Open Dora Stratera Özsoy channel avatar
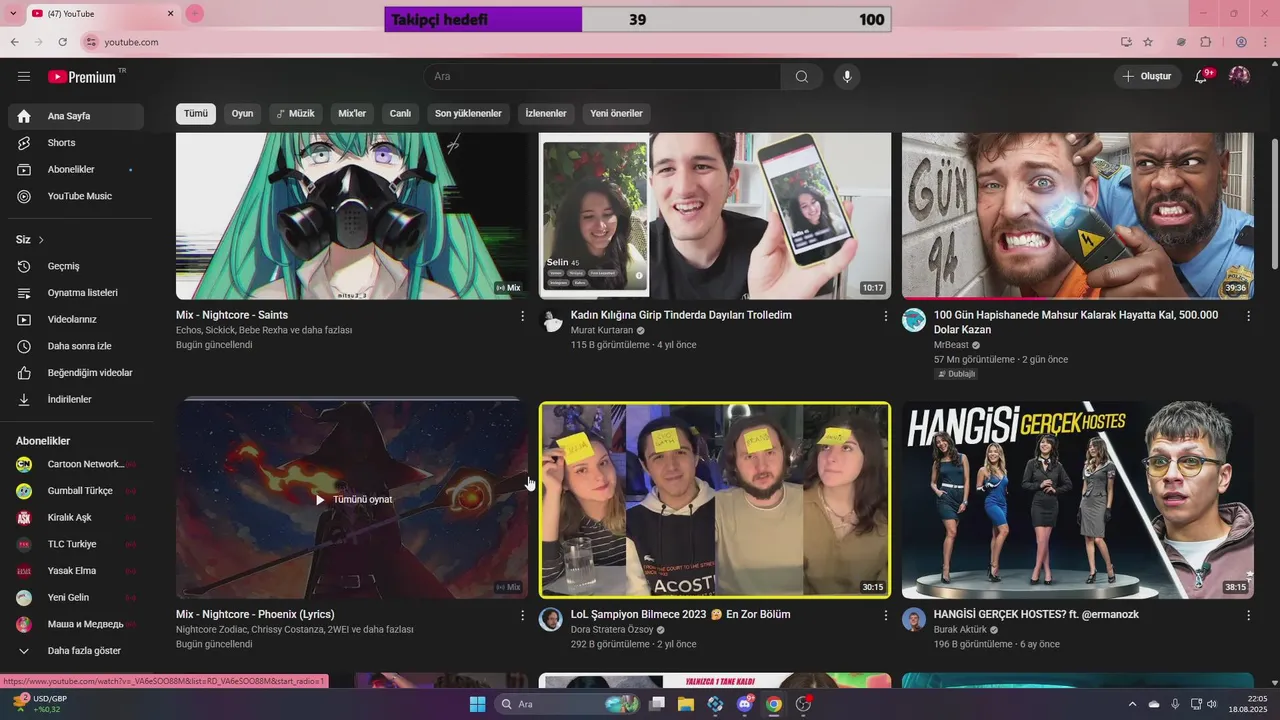The height and width of the screenshot is (720, 1280). click(x=551, y=619)
